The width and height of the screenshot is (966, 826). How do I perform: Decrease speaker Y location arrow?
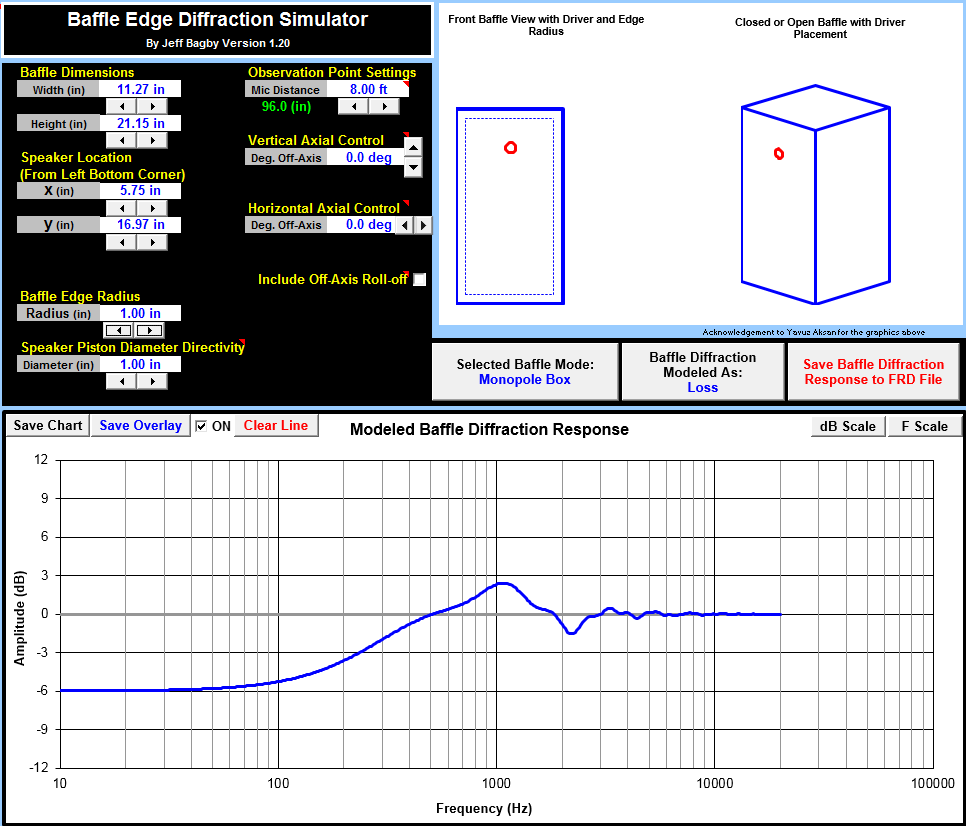[x=121, y=242]
